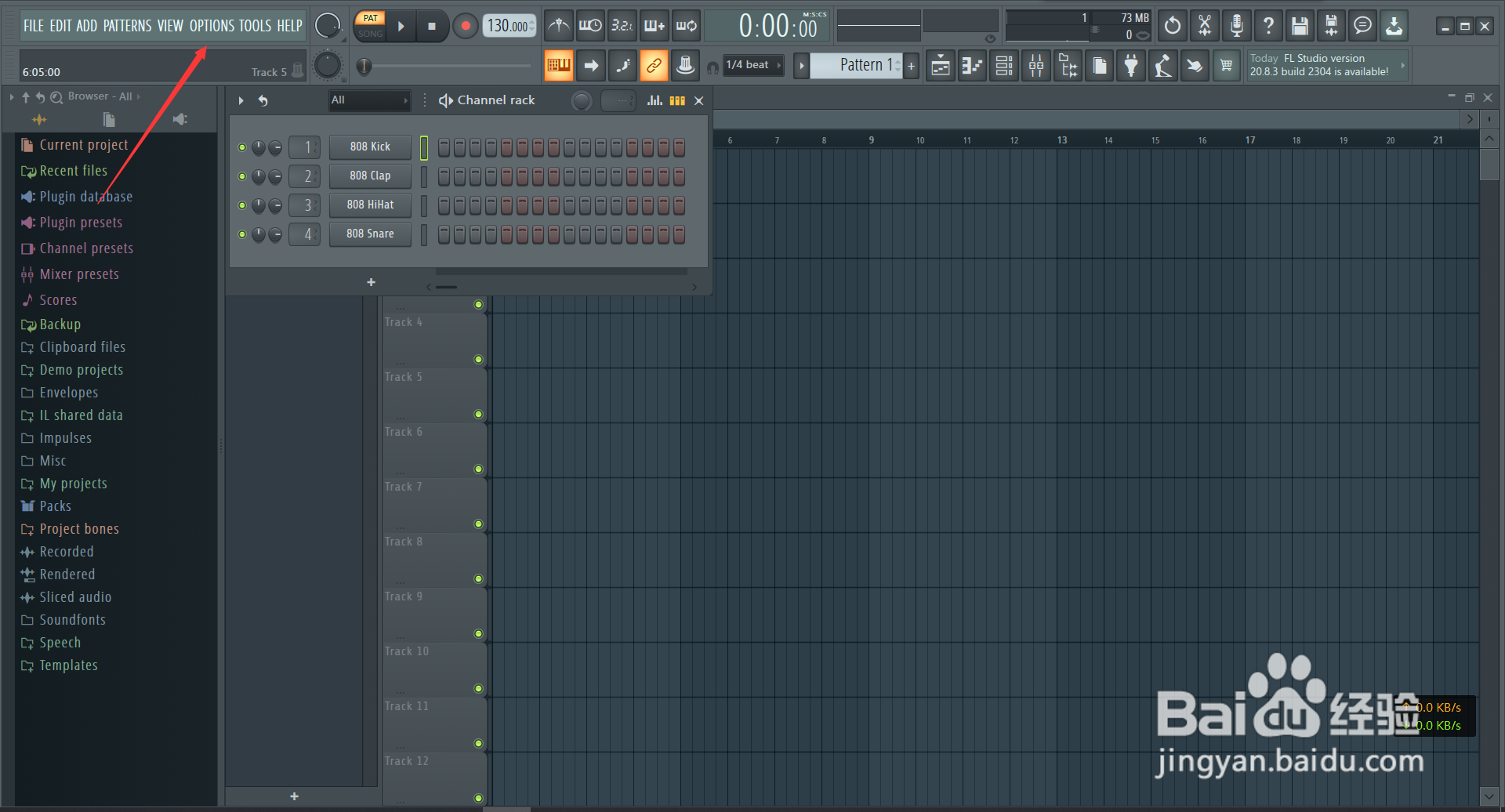Open the Pattern 1 selector arrow
1505x812 pixels.
[800, 65]
